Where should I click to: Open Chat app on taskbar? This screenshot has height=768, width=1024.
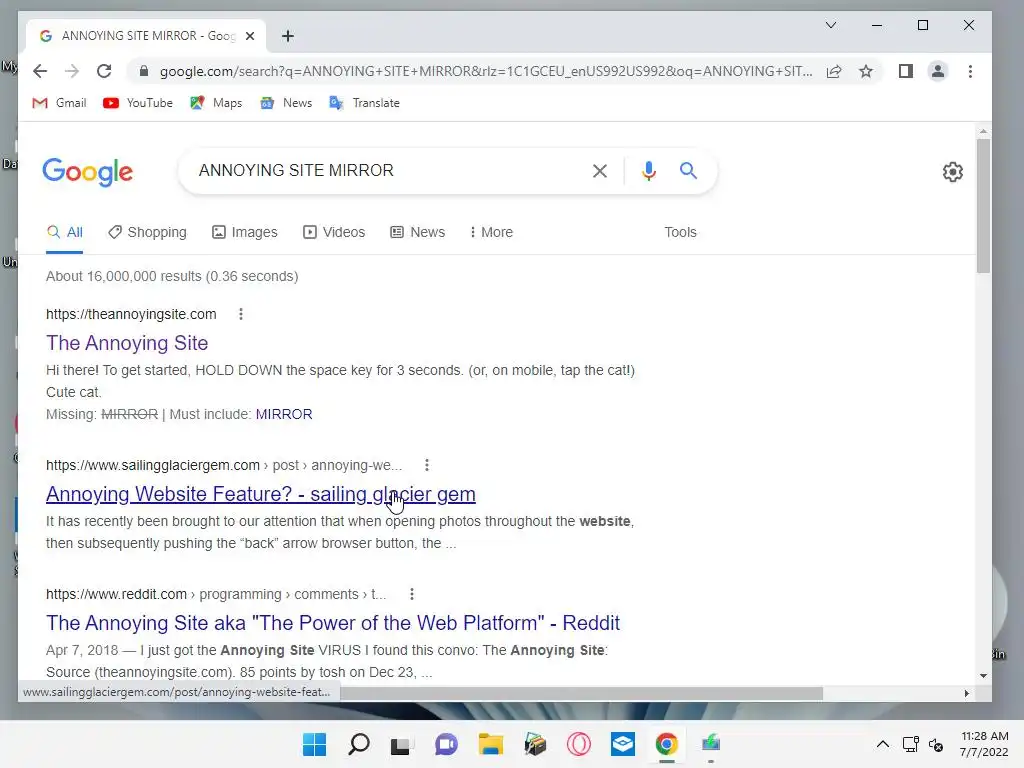point(446,744)
